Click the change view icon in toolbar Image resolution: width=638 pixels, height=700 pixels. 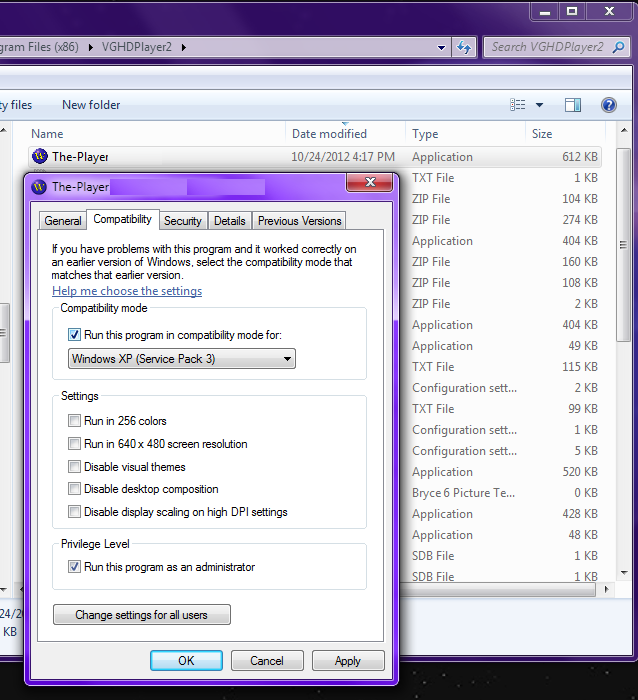pos(518,105)
